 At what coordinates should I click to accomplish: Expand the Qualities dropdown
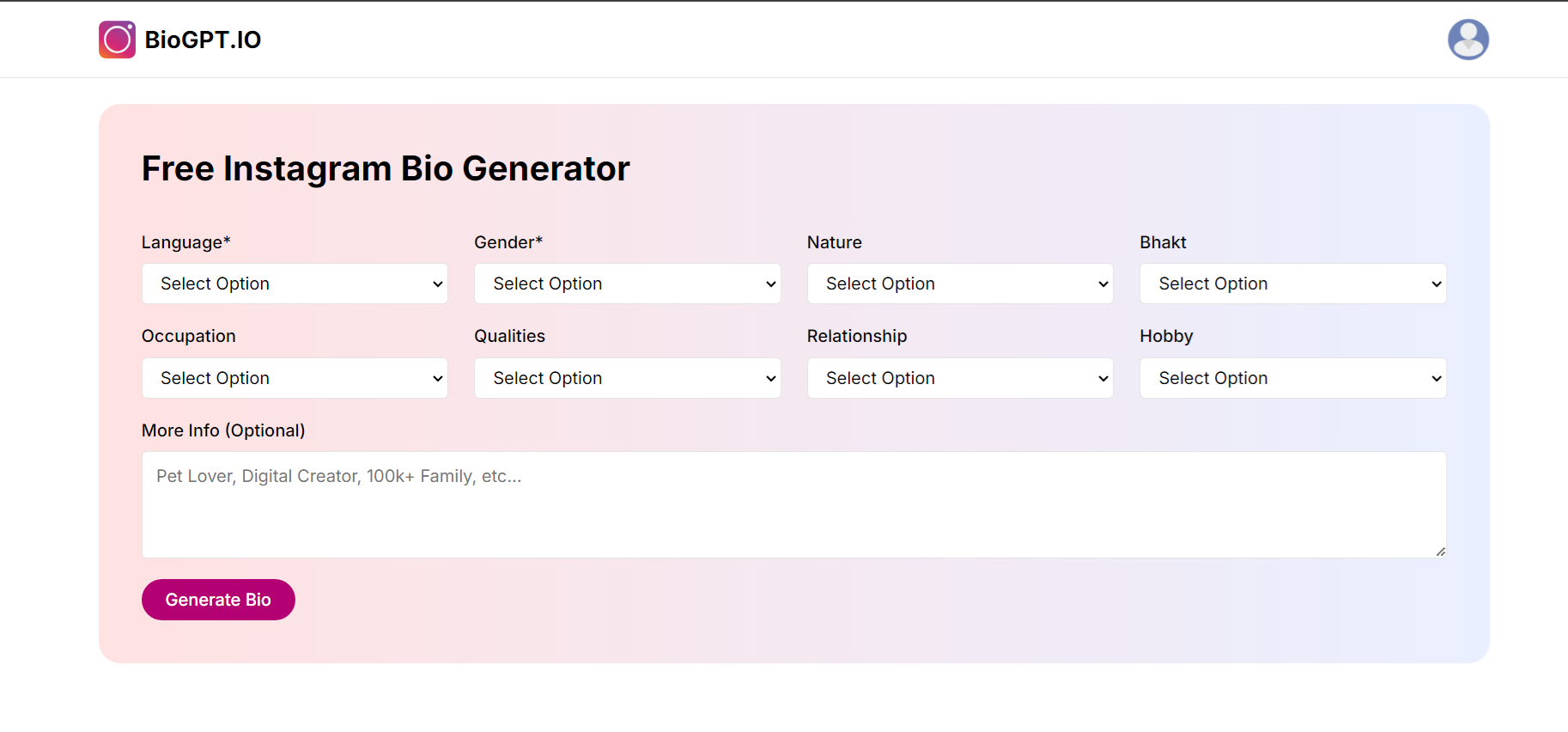[627, 378]
